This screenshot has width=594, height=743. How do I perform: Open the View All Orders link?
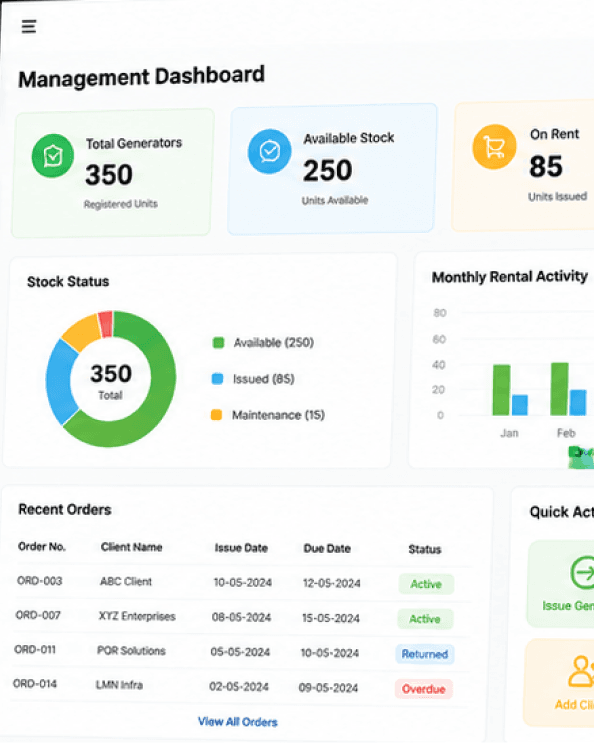[x=238, y=722]
